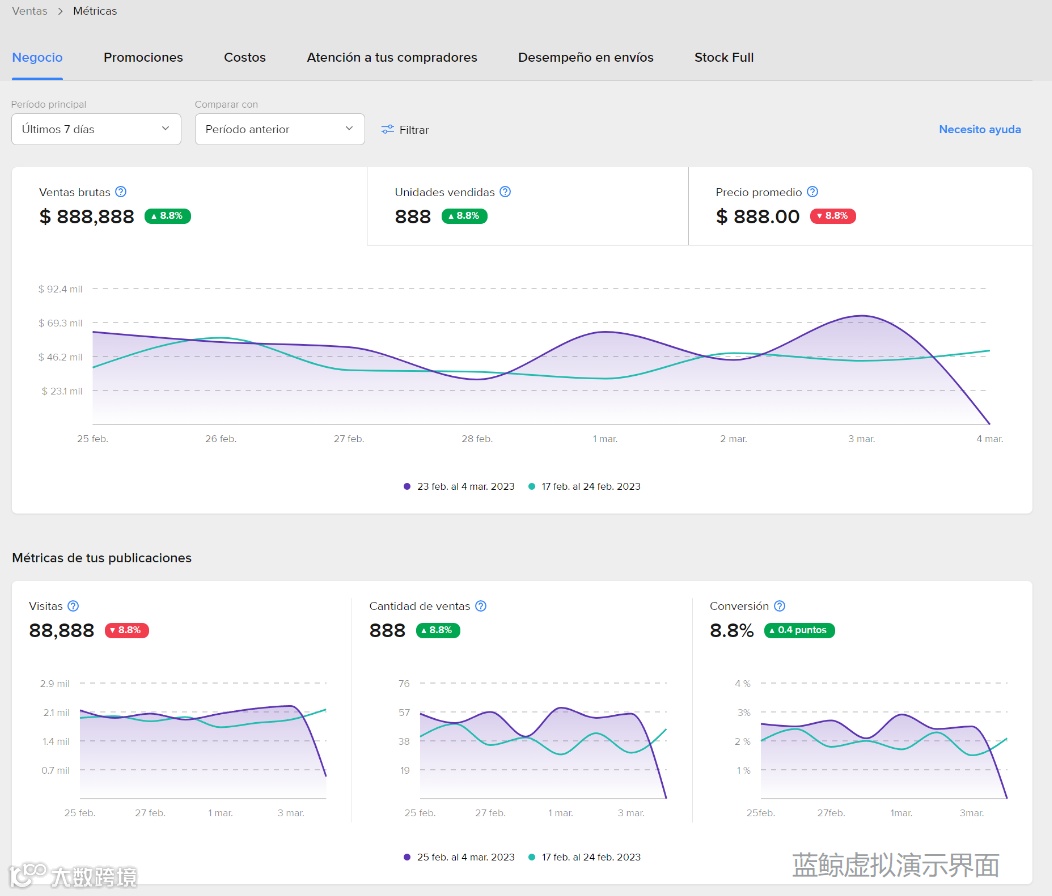Viewport: 1052px width, 896px height.
Task: Click the red 8.8% badge under Visitas
Action: [127, 630]
